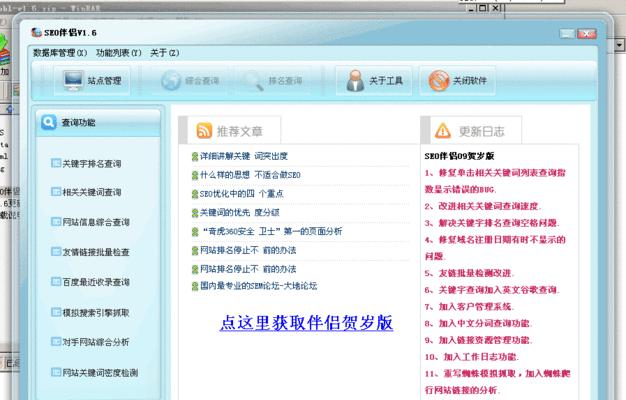Select 网站信息综合查询 in the sidebar

pos(96,222)
